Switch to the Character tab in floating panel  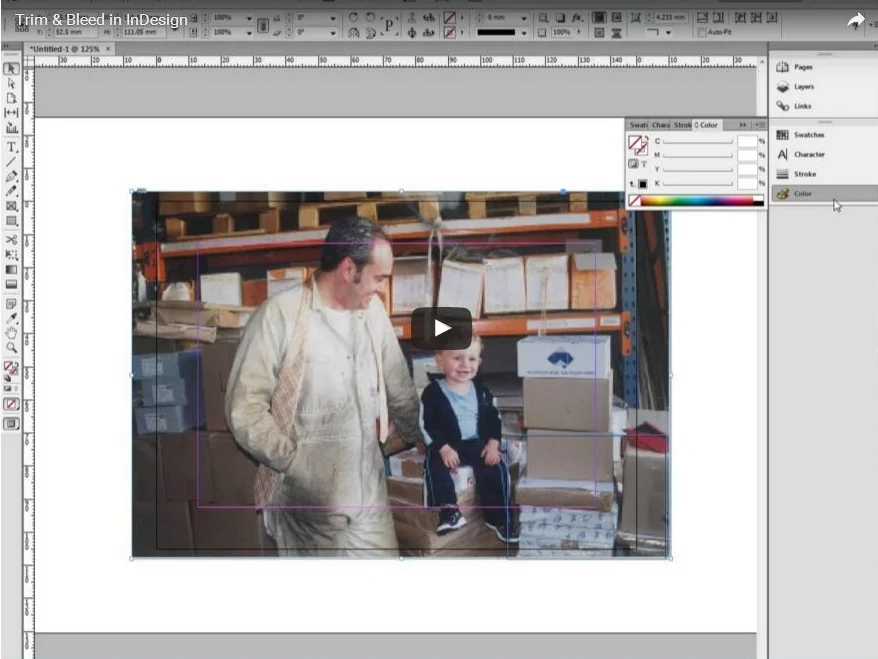(661, 125)
